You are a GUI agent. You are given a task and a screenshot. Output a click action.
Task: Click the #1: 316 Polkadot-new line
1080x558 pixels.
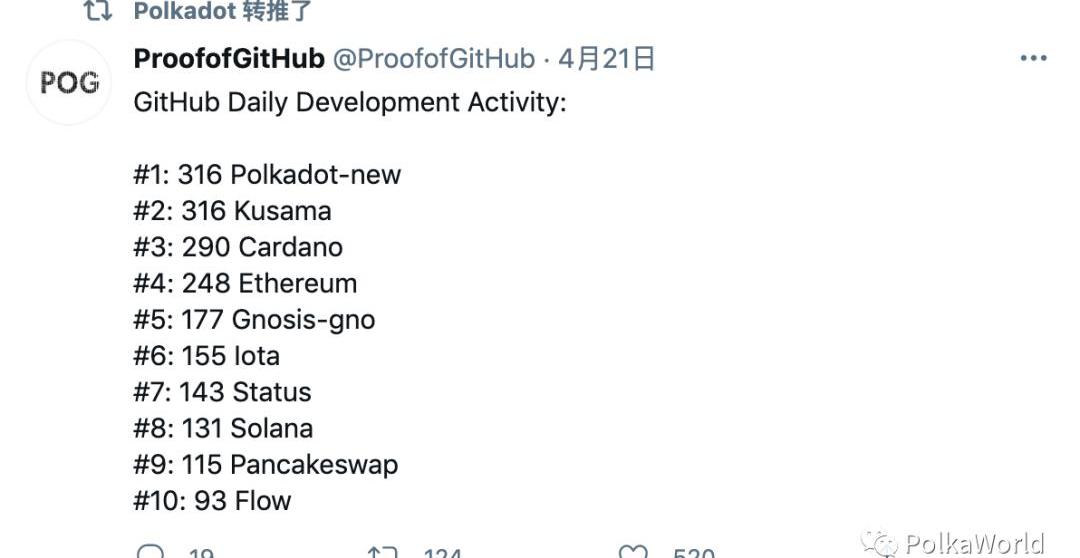267,175
